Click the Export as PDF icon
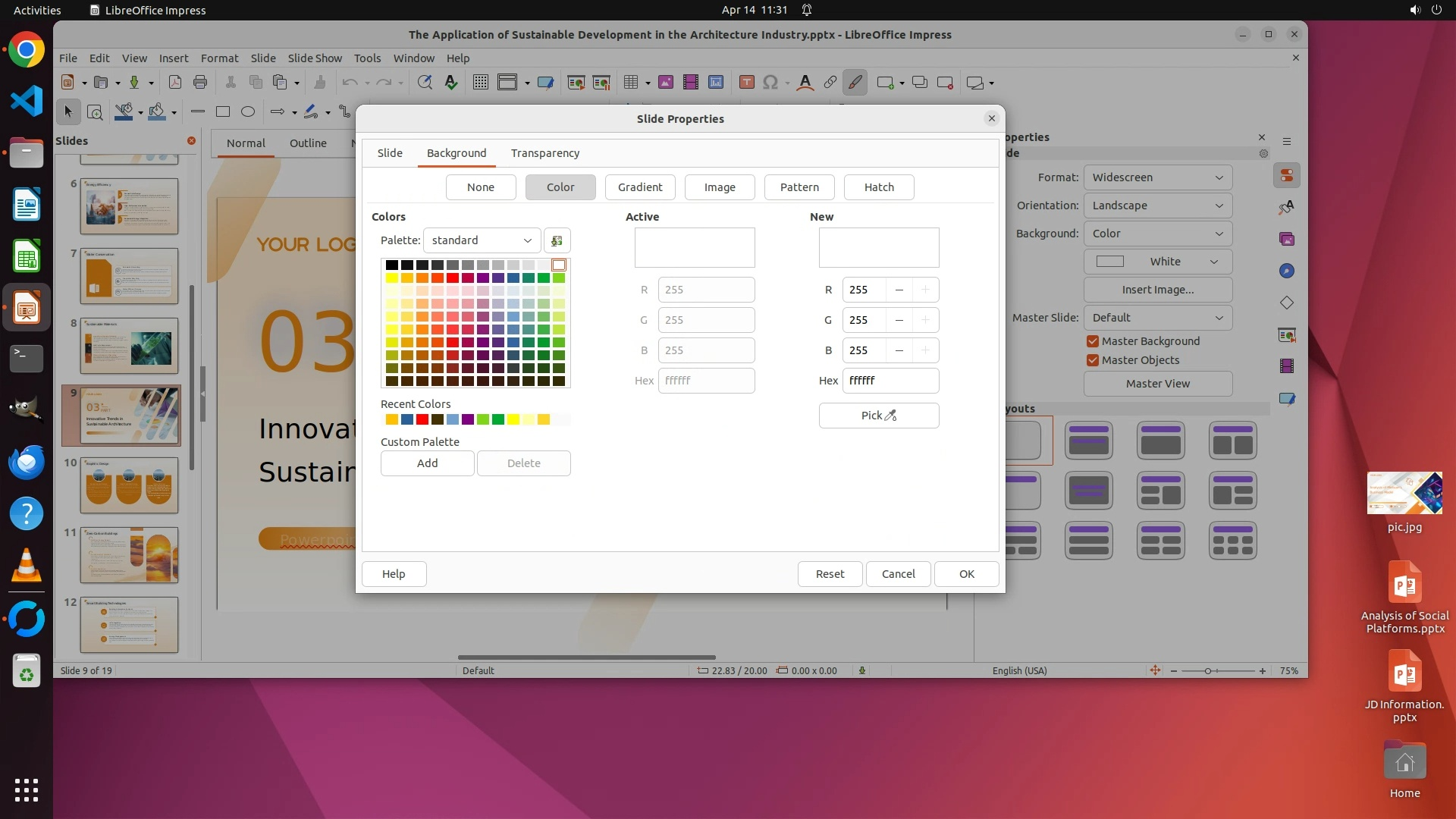Screen dimensions: 1456x819 pyautogui.click(x=175, y=83)
